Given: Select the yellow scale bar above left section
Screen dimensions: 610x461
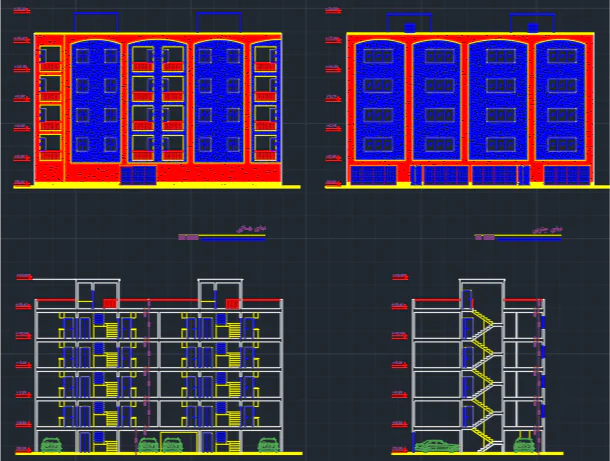Looking at the screenshot, I should [230, 237].
